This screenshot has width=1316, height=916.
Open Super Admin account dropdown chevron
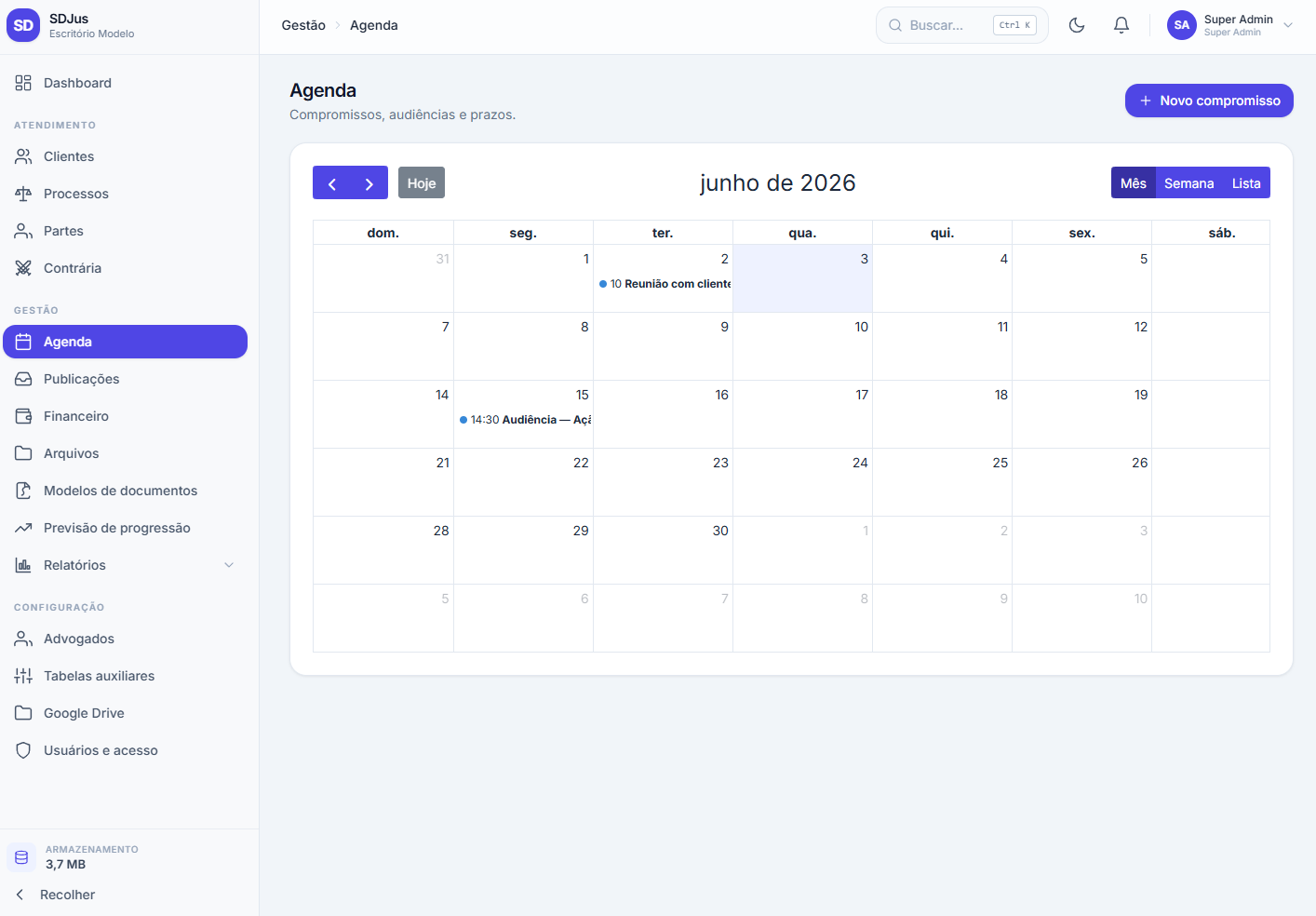1288,25
